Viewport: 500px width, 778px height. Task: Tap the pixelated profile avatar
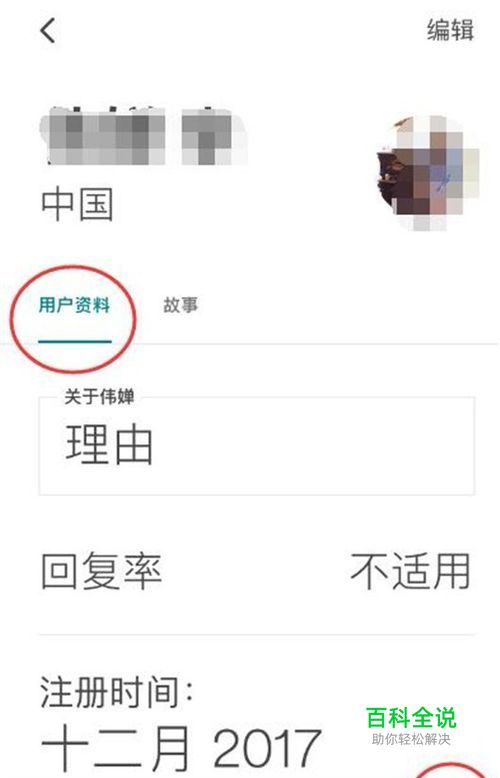click(427, 173)
